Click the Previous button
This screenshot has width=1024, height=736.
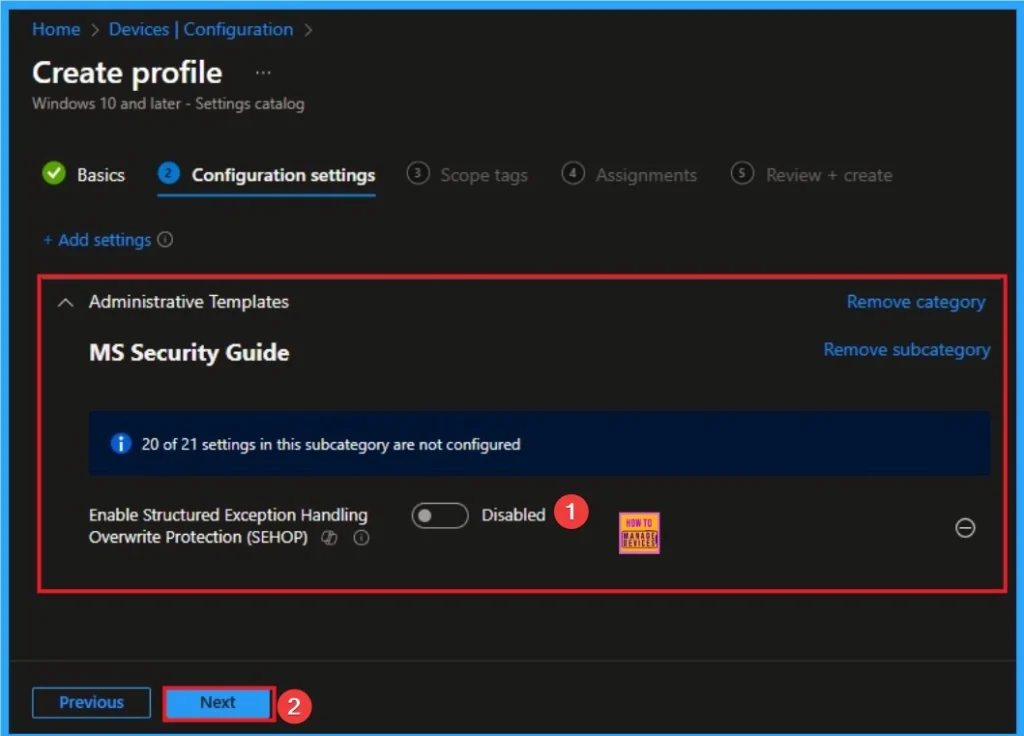(x=91, y=703)
